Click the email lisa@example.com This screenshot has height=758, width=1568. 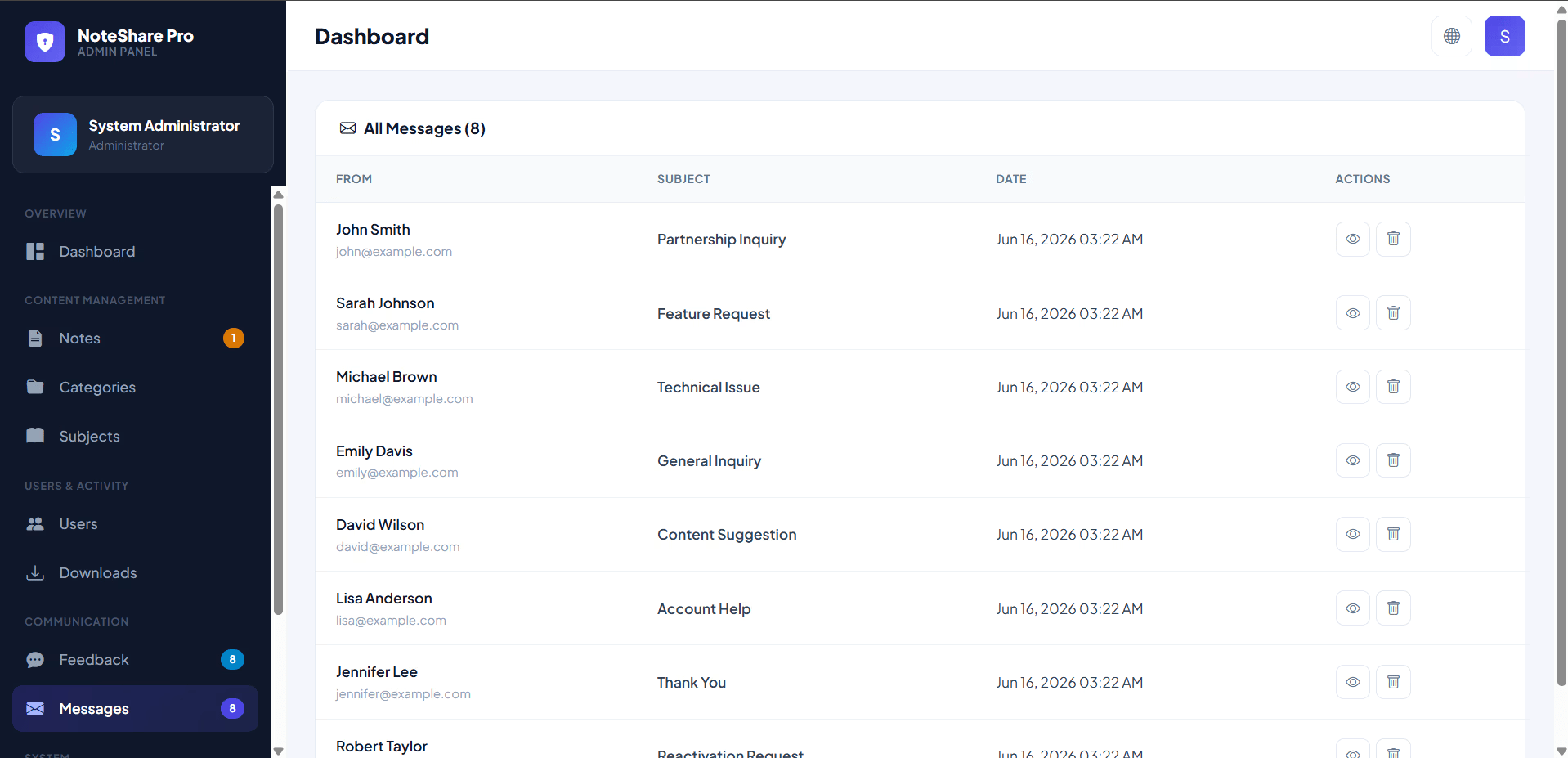click(392, 621)
